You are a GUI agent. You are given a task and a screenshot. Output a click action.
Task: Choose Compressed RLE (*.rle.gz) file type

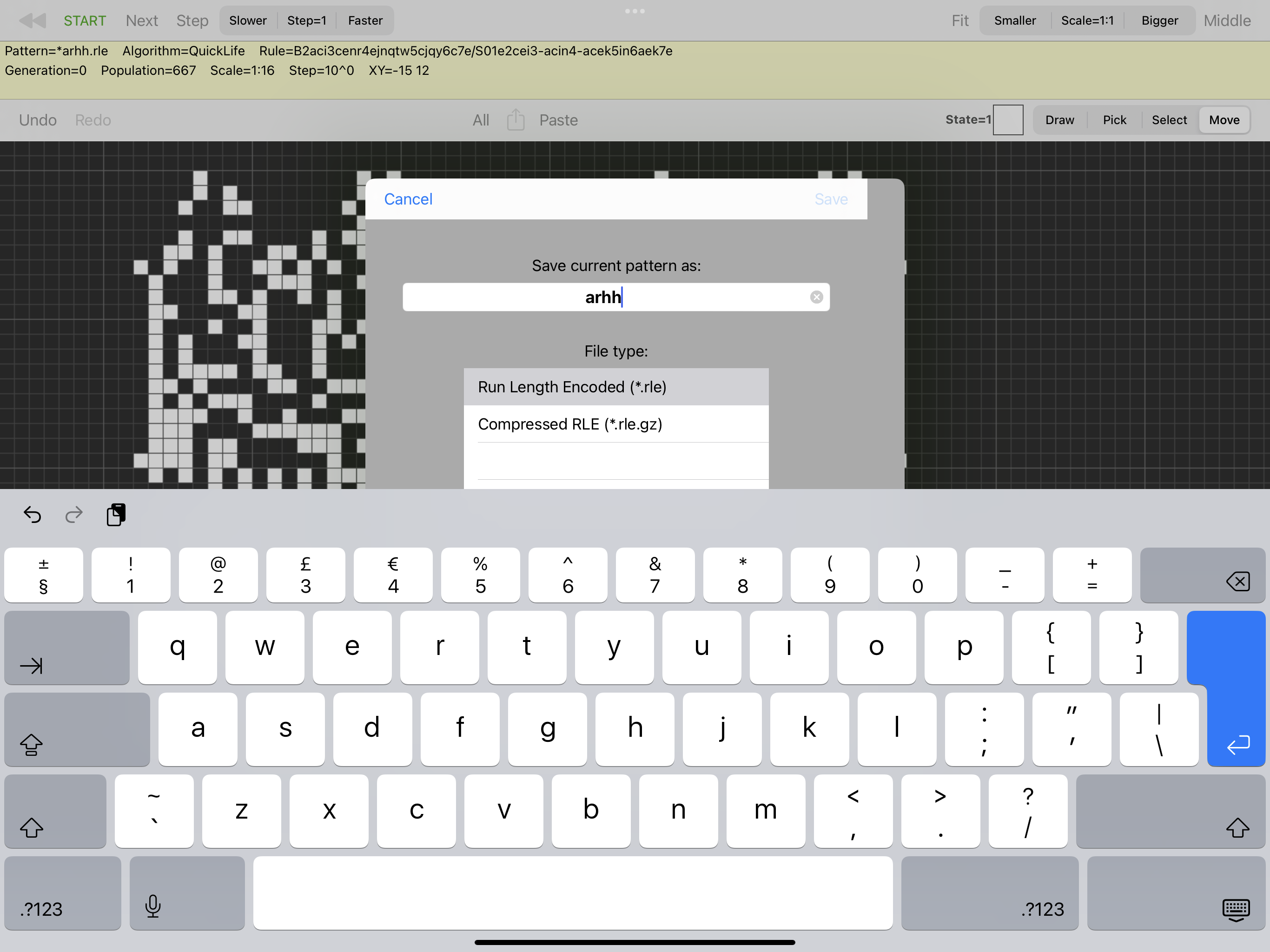[616, 424]
